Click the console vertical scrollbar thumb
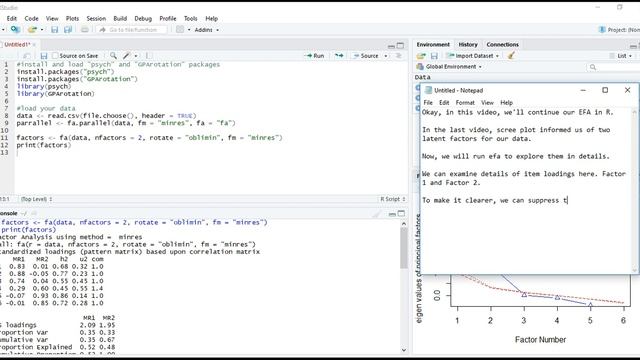The height and width of the screenshot is (360, 640). click(404, 248)
